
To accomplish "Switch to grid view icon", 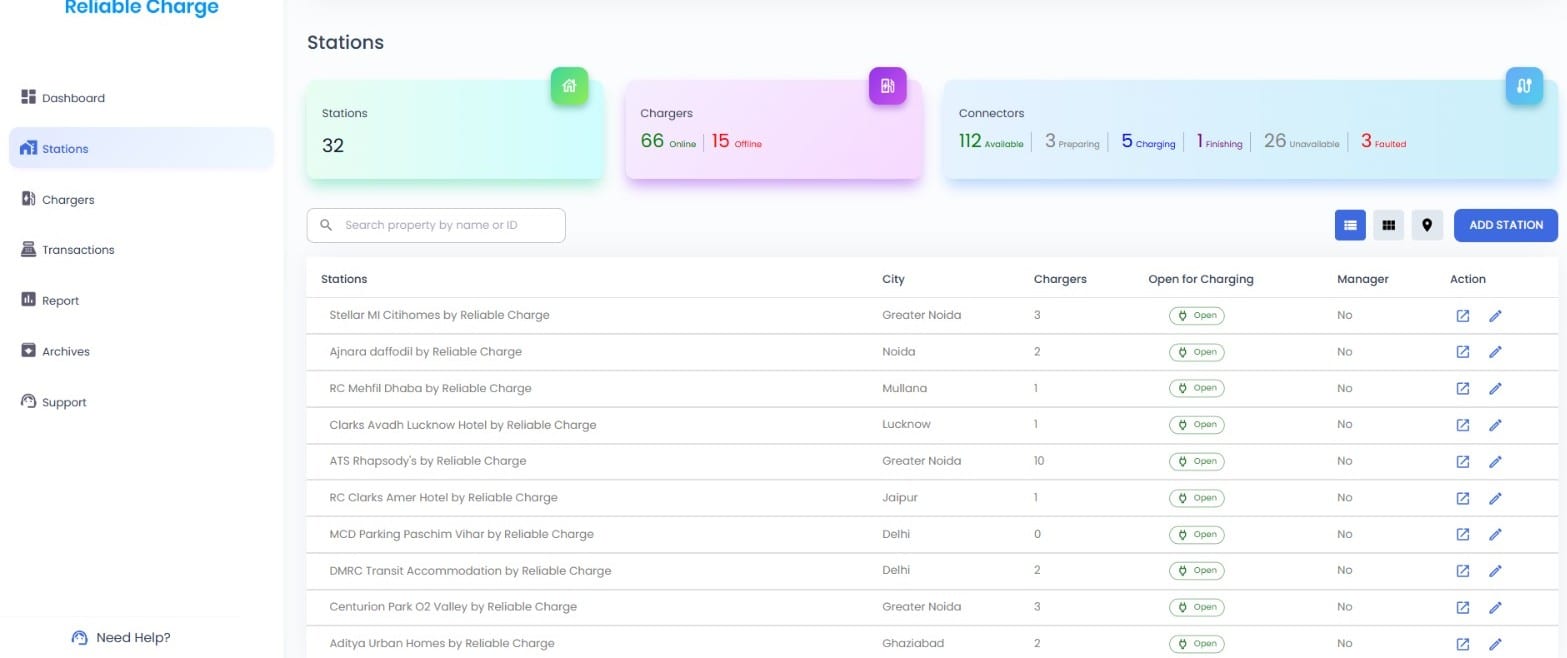I will pyautogui.click(x=1388, y=225).
